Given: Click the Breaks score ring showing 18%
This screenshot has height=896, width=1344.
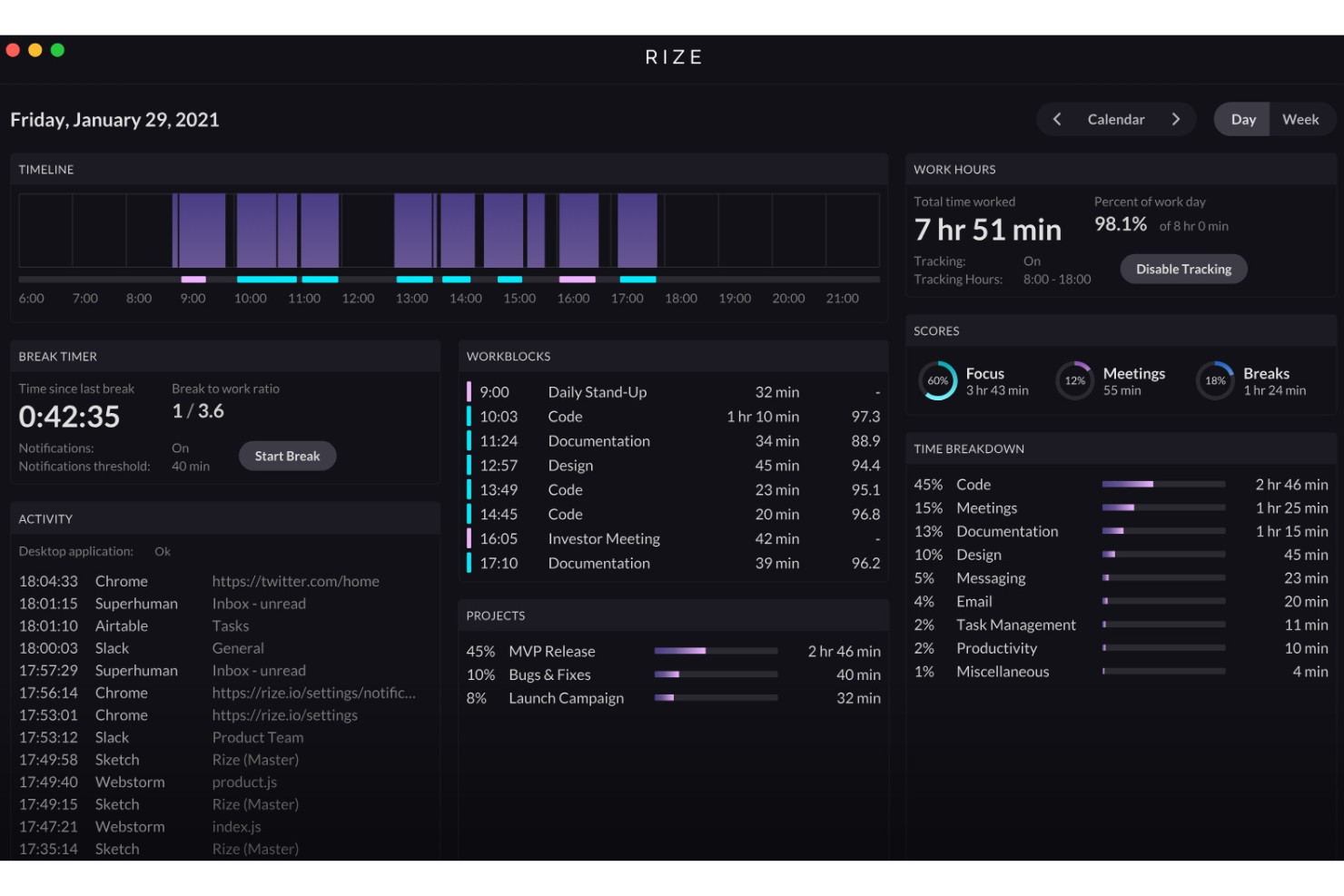Looking at the screenshot, I should [1215, 381].
